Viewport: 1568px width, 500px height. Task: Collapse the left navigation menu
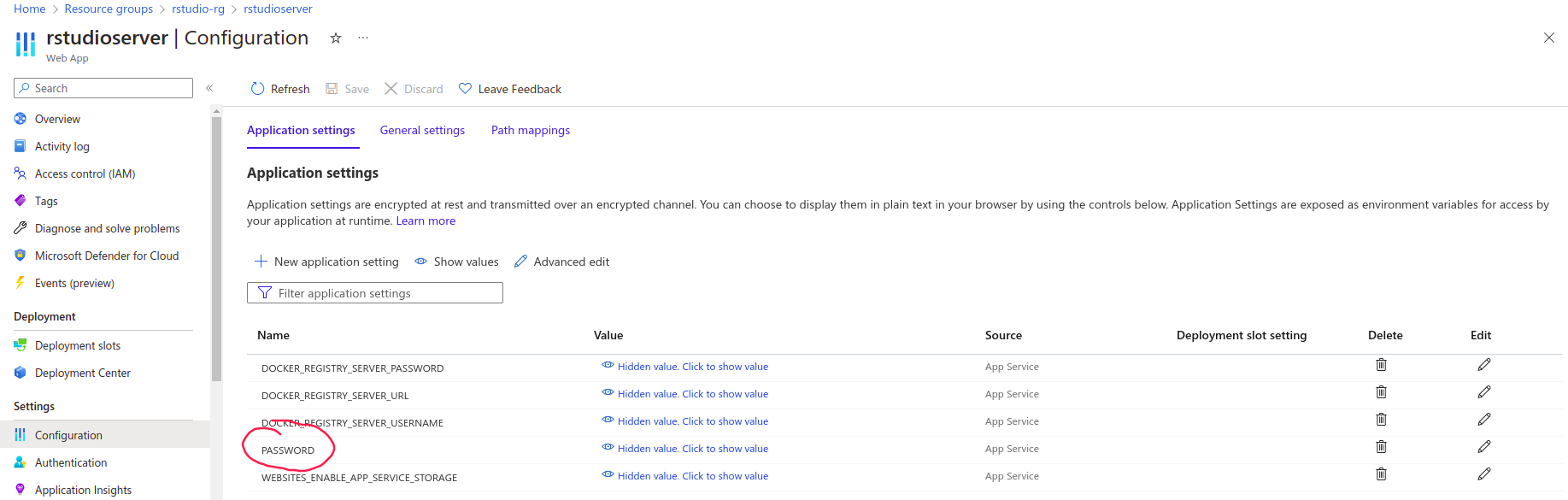[209, 88]
